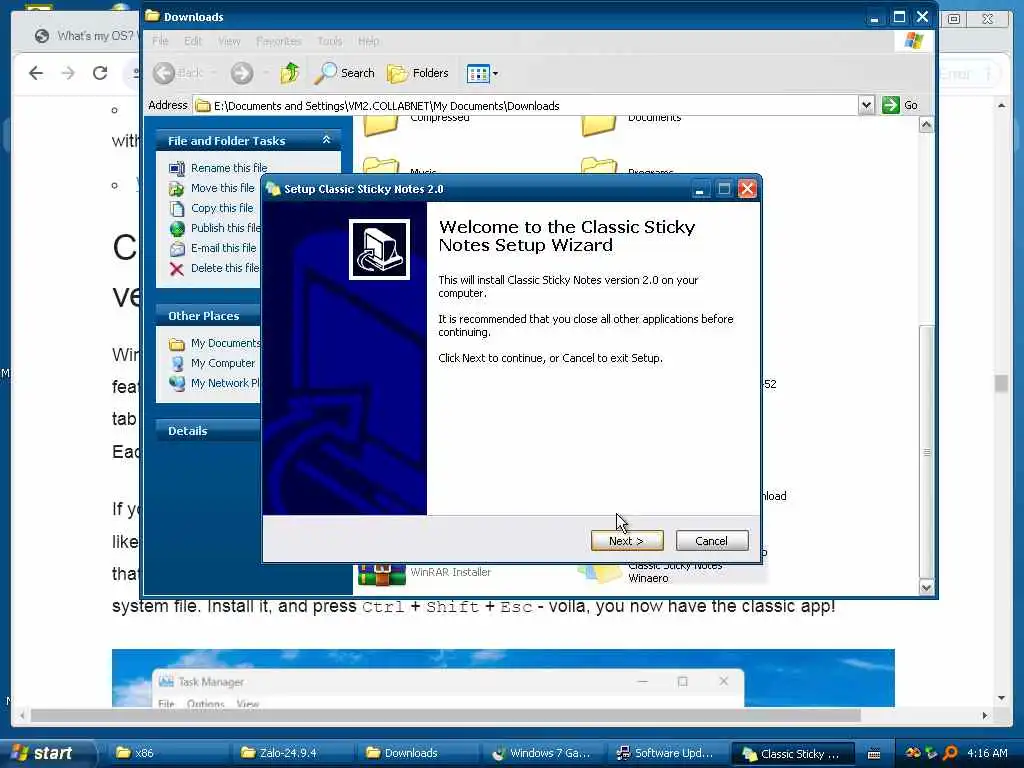Expand the Address bar dropdown arrow
1024x768 pixels.
tap(866, 105)
